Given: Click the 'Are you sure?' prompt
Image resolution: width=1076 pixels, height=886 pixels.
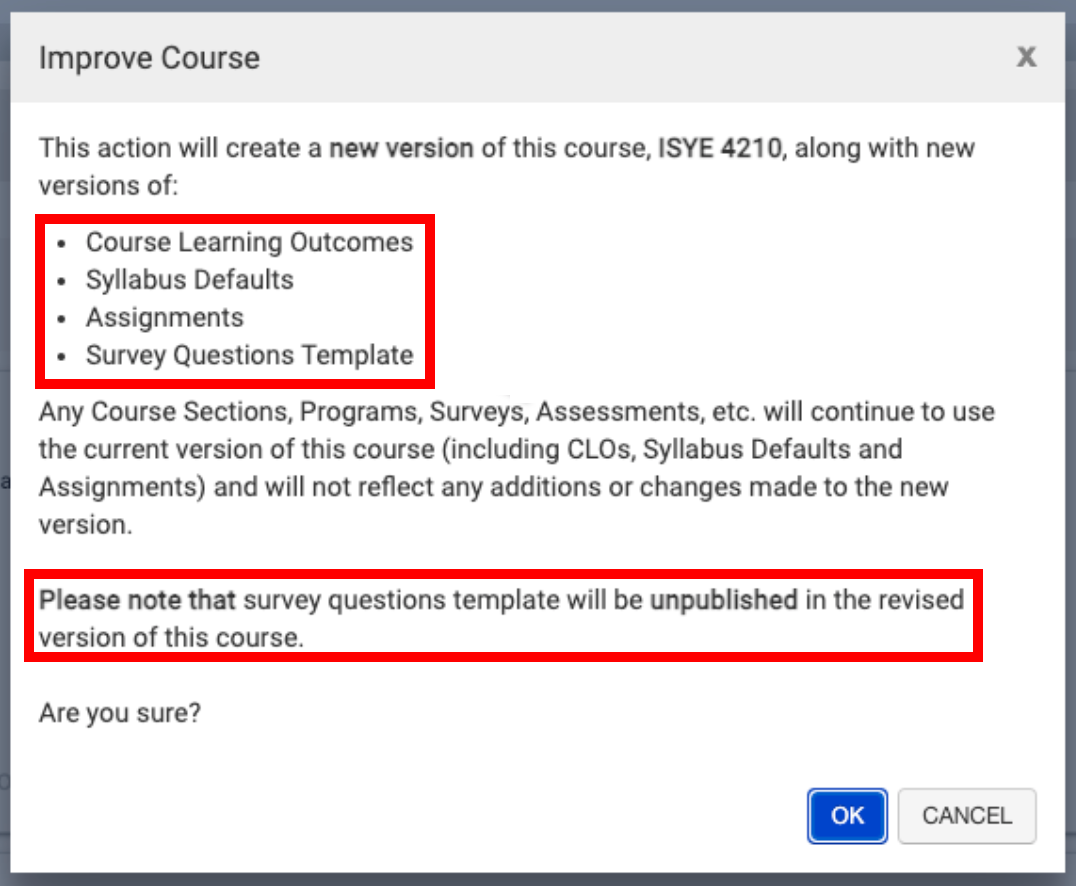Looking at the screenshot, I should (120, 714).
